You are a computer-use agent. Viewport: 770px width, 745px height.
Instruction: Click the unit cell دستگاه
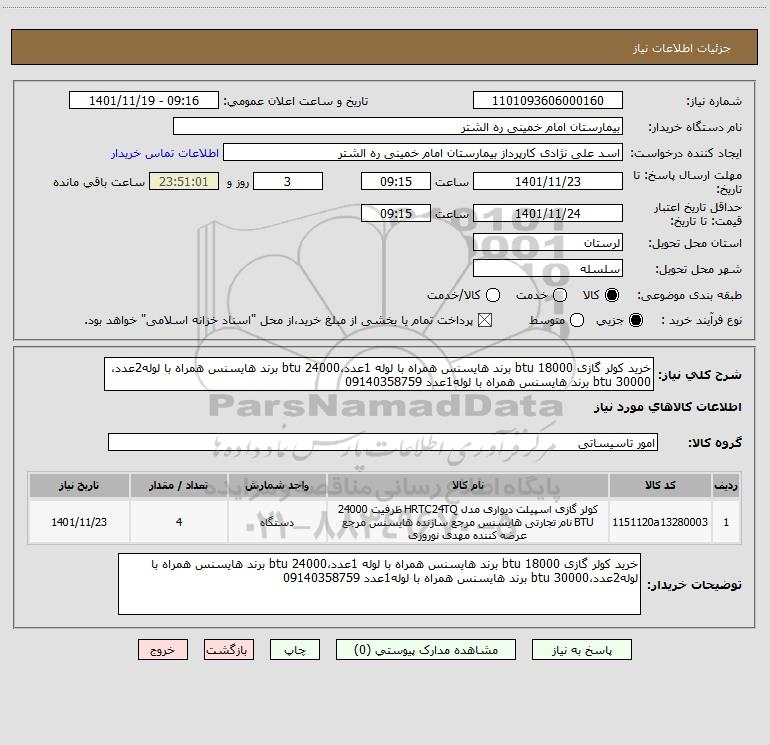click(x=277, y=522)
